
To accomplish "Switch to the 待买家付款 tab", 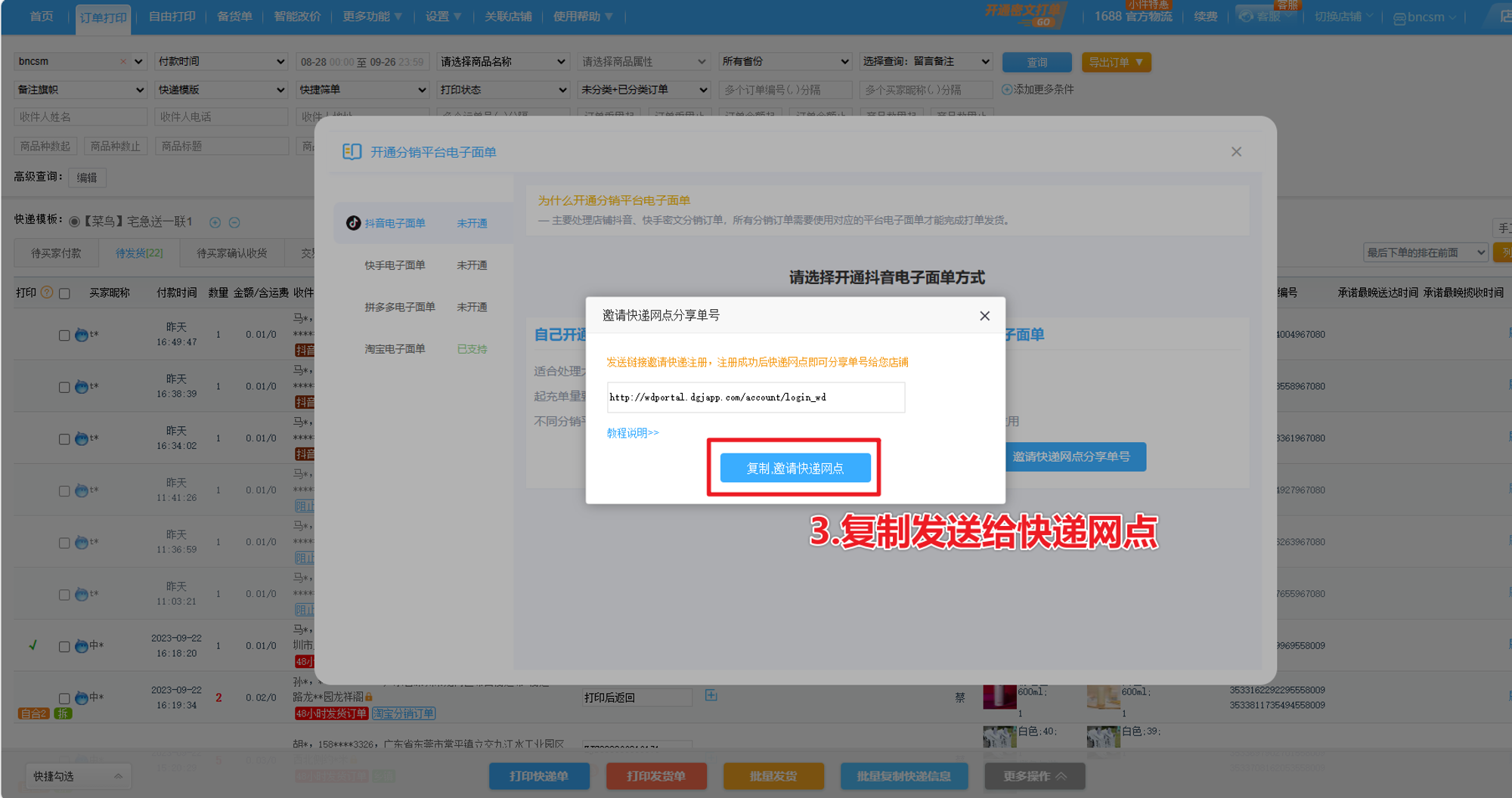I will (56, 253).
